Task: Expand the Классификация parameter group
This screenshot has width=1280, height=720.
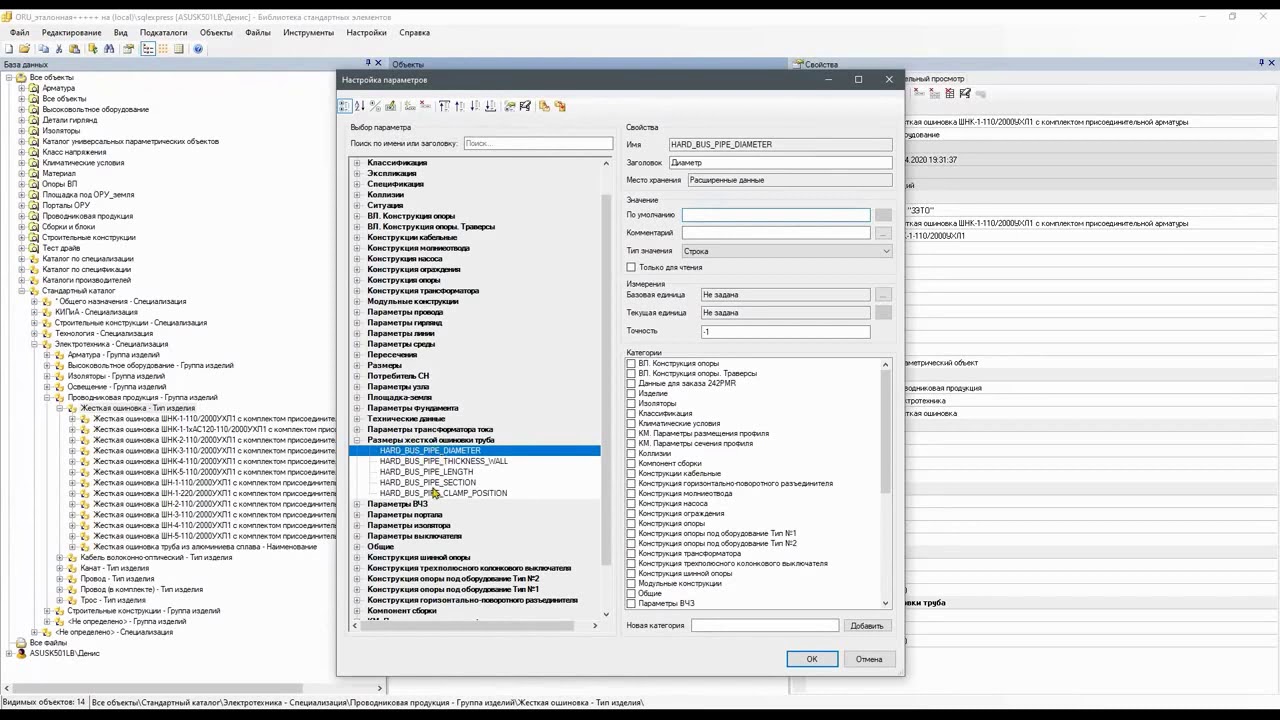Action: 357,163
